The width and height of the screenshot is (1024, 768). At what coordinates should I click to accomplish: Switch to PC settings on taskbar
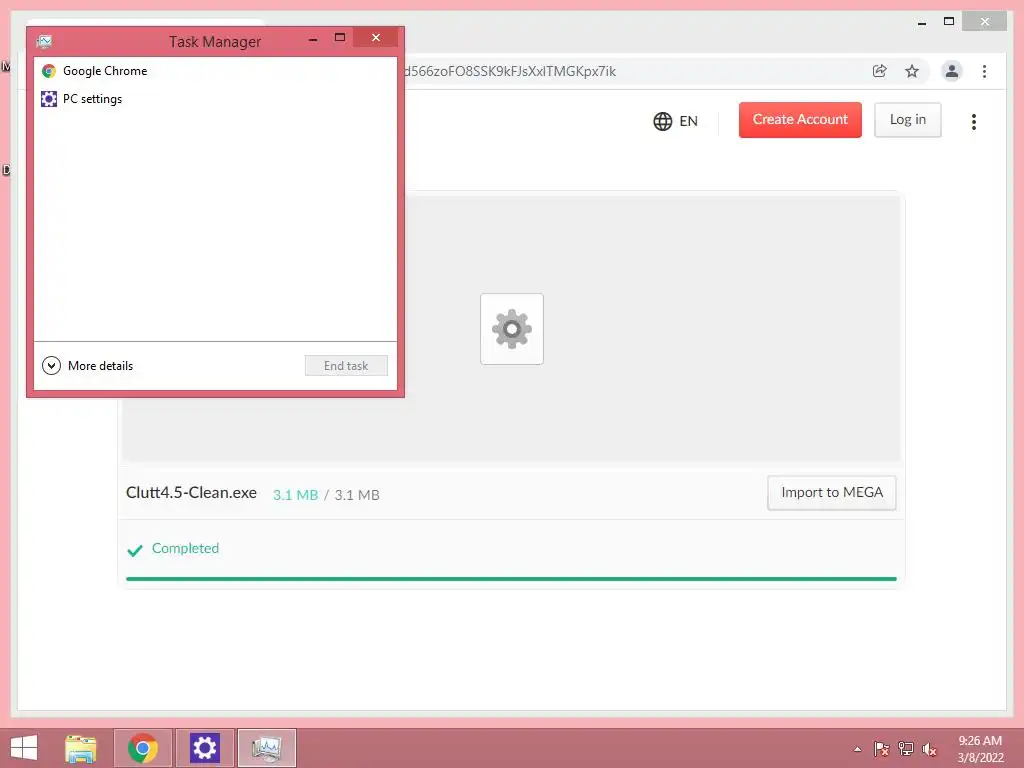pyautogui.click(x=204, y=748)
